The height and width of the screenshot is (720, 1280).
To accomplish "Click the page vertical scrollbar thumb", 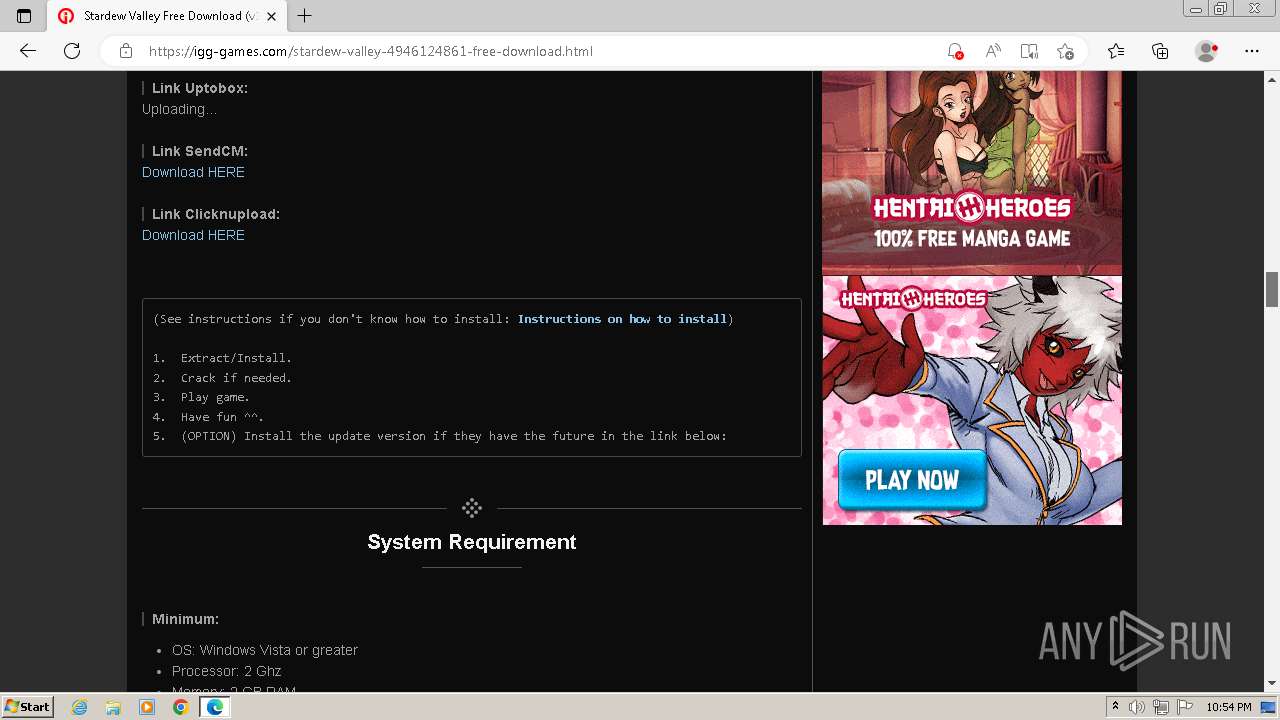I will (1272, 289).
